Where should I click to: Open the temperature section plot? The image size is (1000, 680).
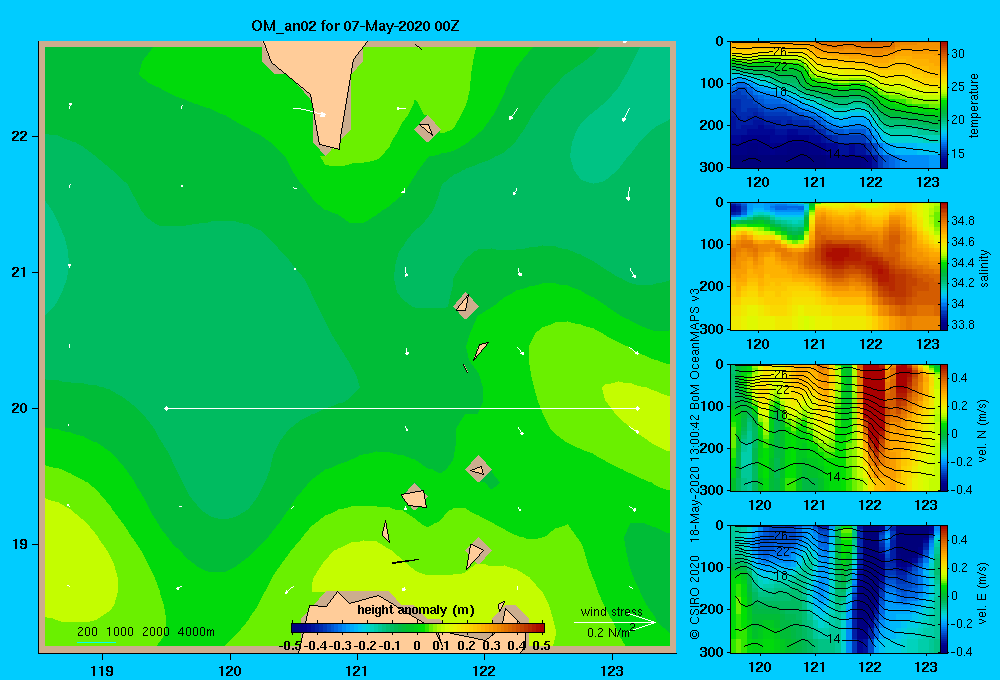[x=835, y=105]
